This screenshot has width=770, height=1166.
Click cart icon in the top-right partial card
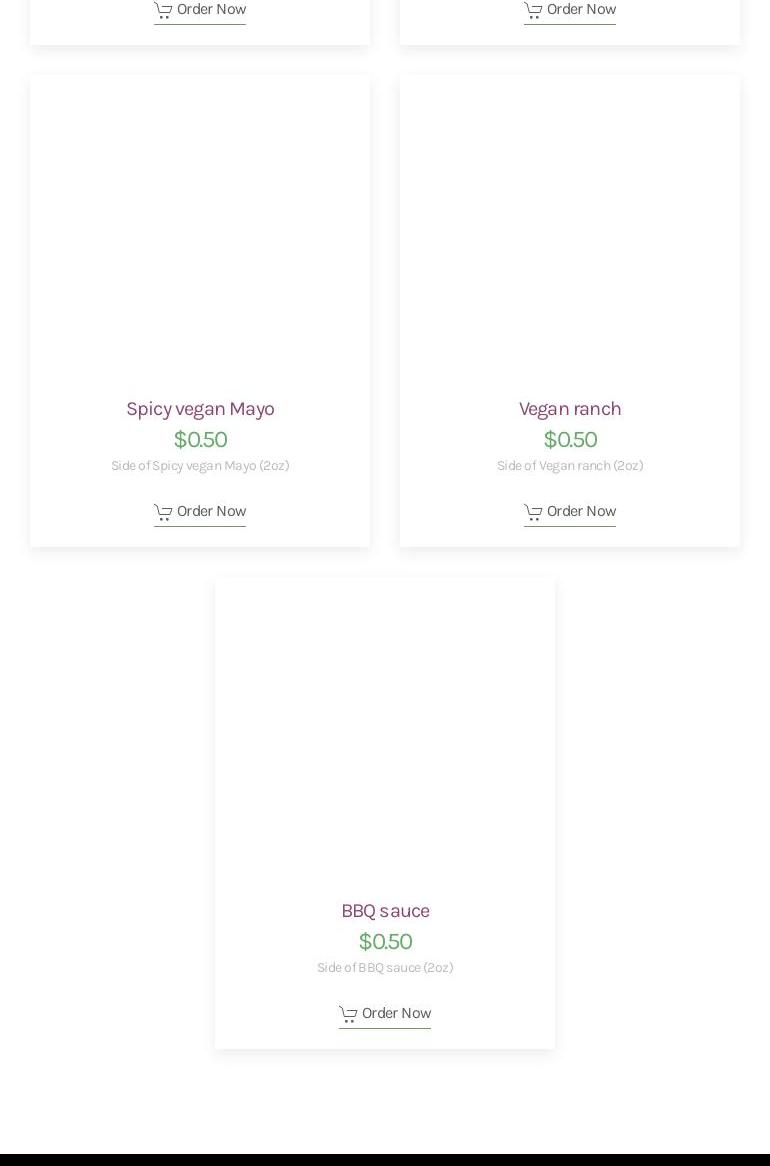533,10
